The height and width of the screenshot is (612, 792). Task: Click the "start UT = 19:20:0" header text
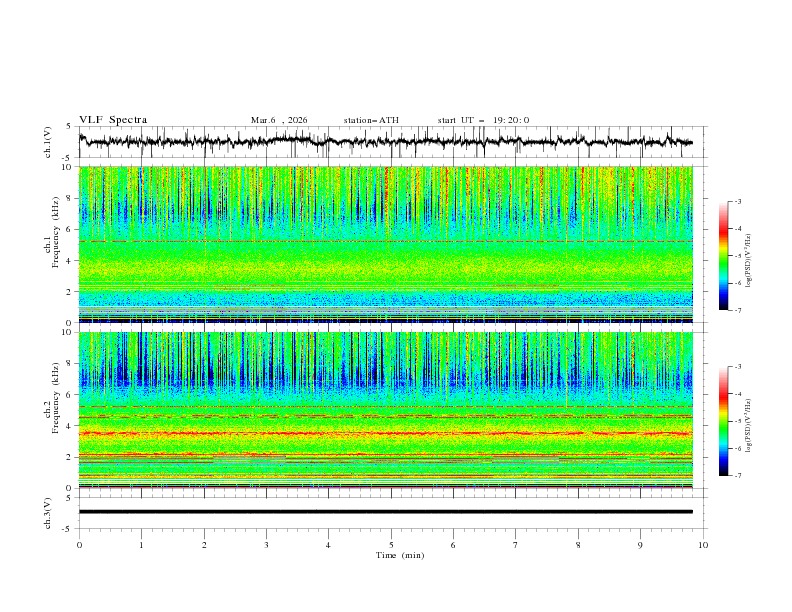pos(483,120)
